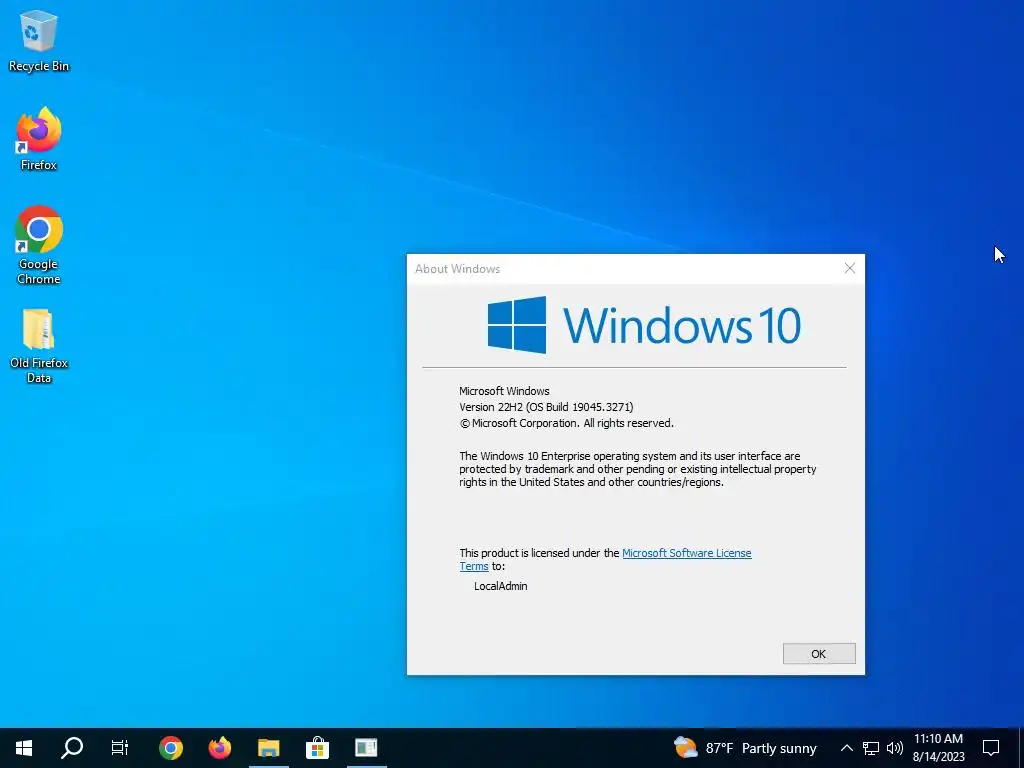1024x768 pixels.
Task: Close the About Windows dialog
Action: (850, 268)
